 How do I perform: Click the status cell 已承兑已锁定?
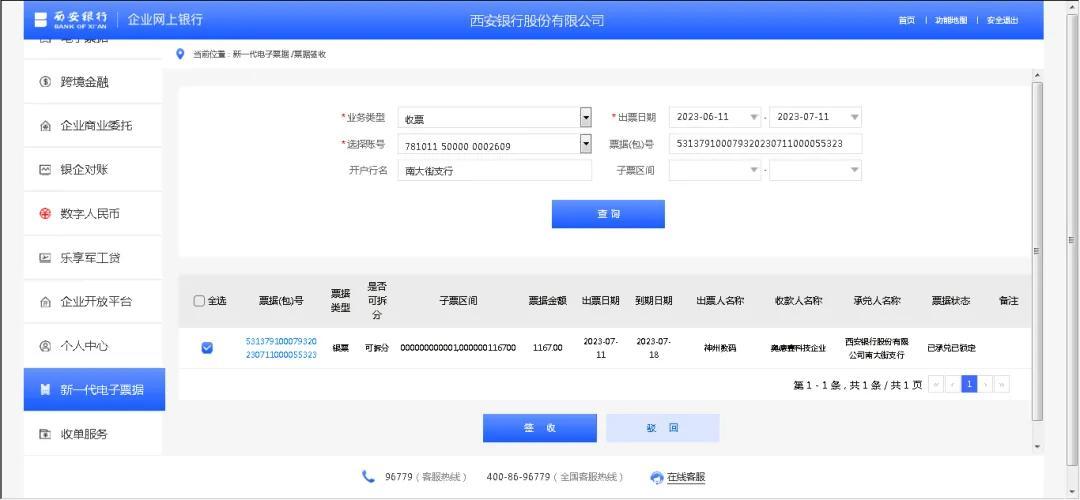coord(951,348)
